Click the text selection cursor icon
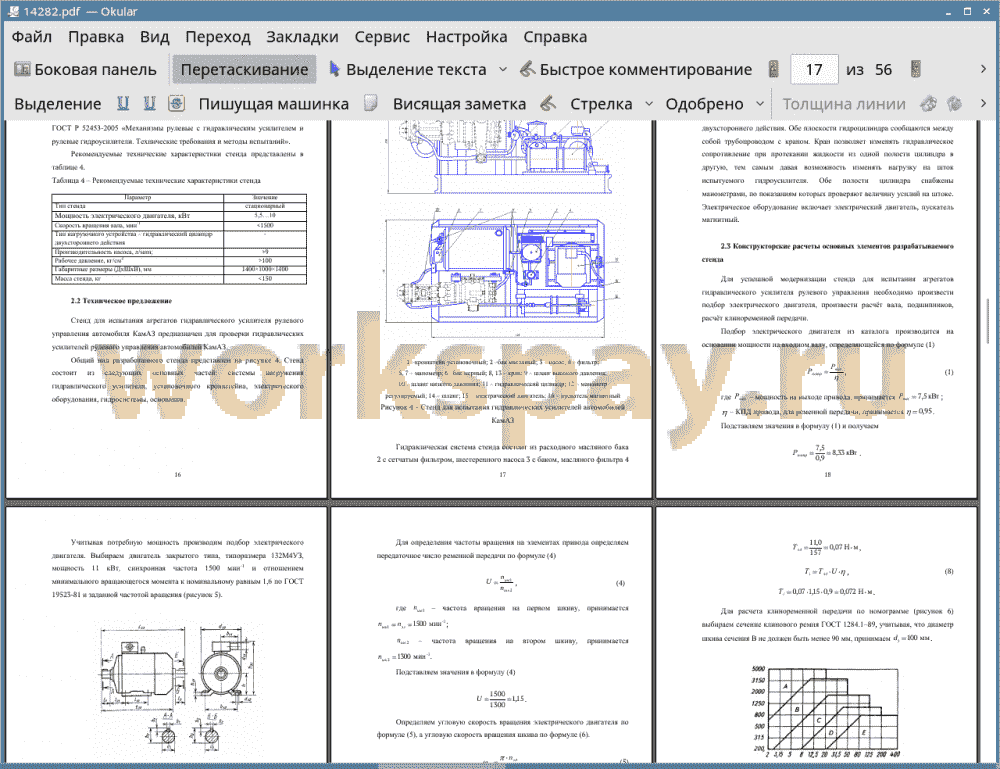The image size is (1000, 769). coord(334,69)
